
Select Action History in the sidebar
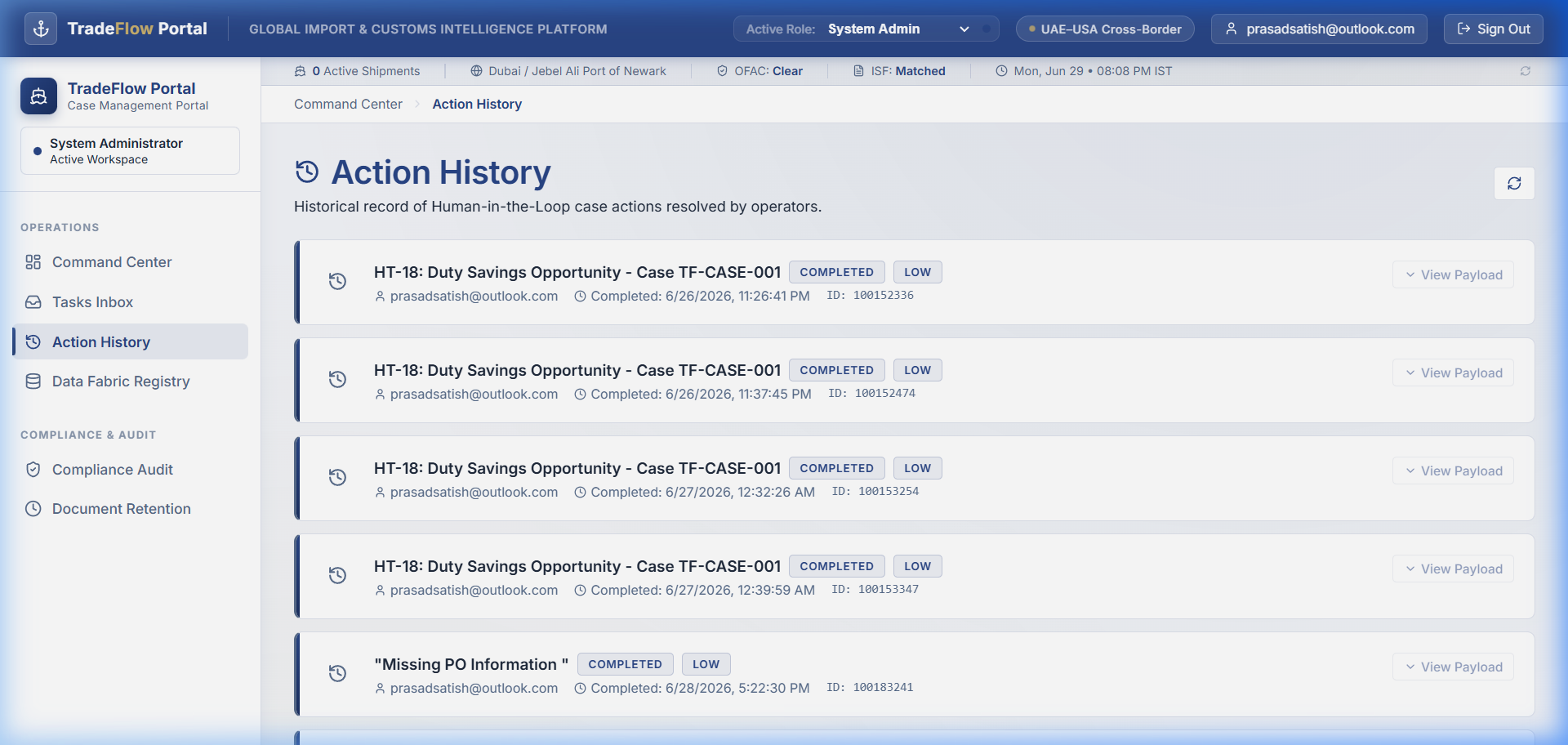tap(131, 341)
